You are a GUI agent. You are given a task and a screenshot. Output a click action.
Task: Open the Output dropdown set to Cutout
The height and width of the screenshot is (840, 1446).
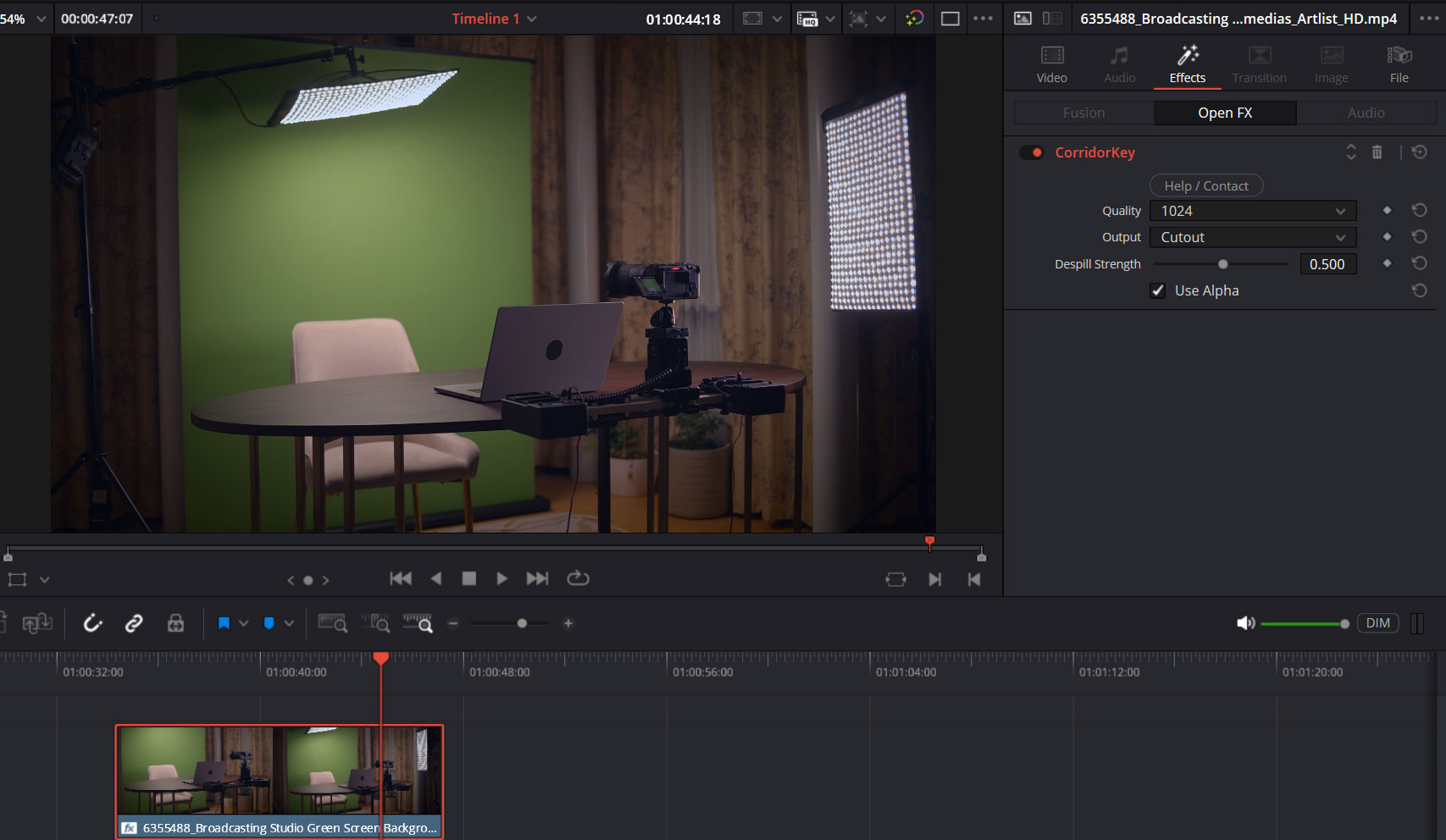click(x=1252, y=237)
